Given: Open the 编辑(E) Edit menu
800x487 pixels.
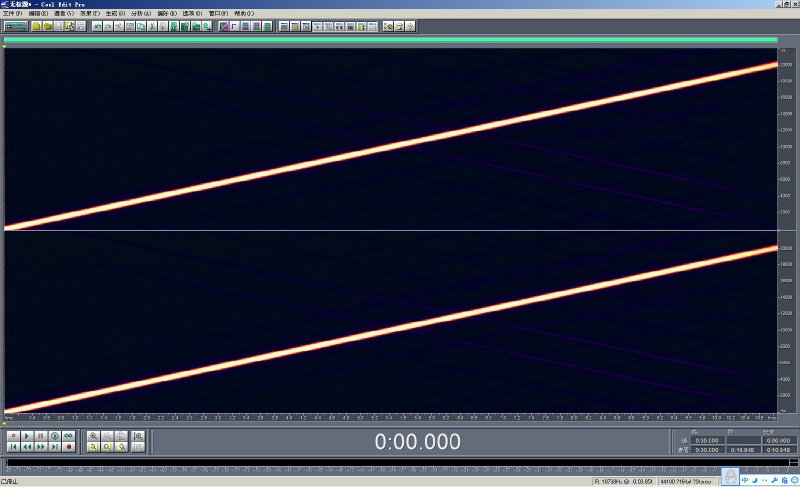Looking at the screenshot, I should point(38,13).
